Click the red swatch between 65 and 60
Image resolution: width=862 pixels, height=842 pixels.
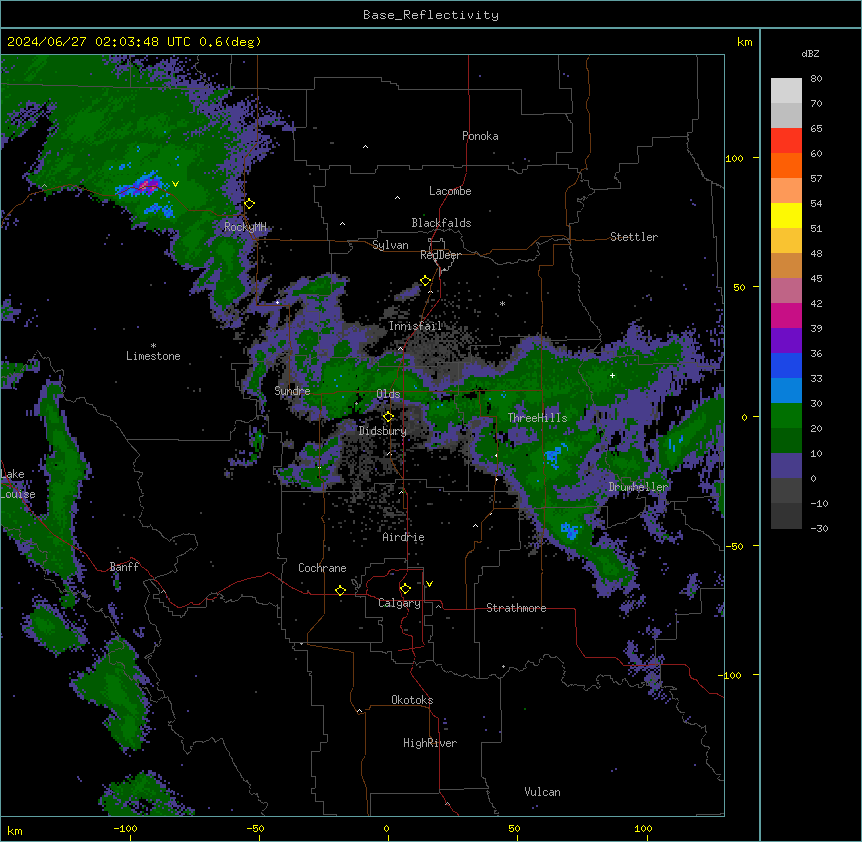pyautogui.click(x=786, y=141)
